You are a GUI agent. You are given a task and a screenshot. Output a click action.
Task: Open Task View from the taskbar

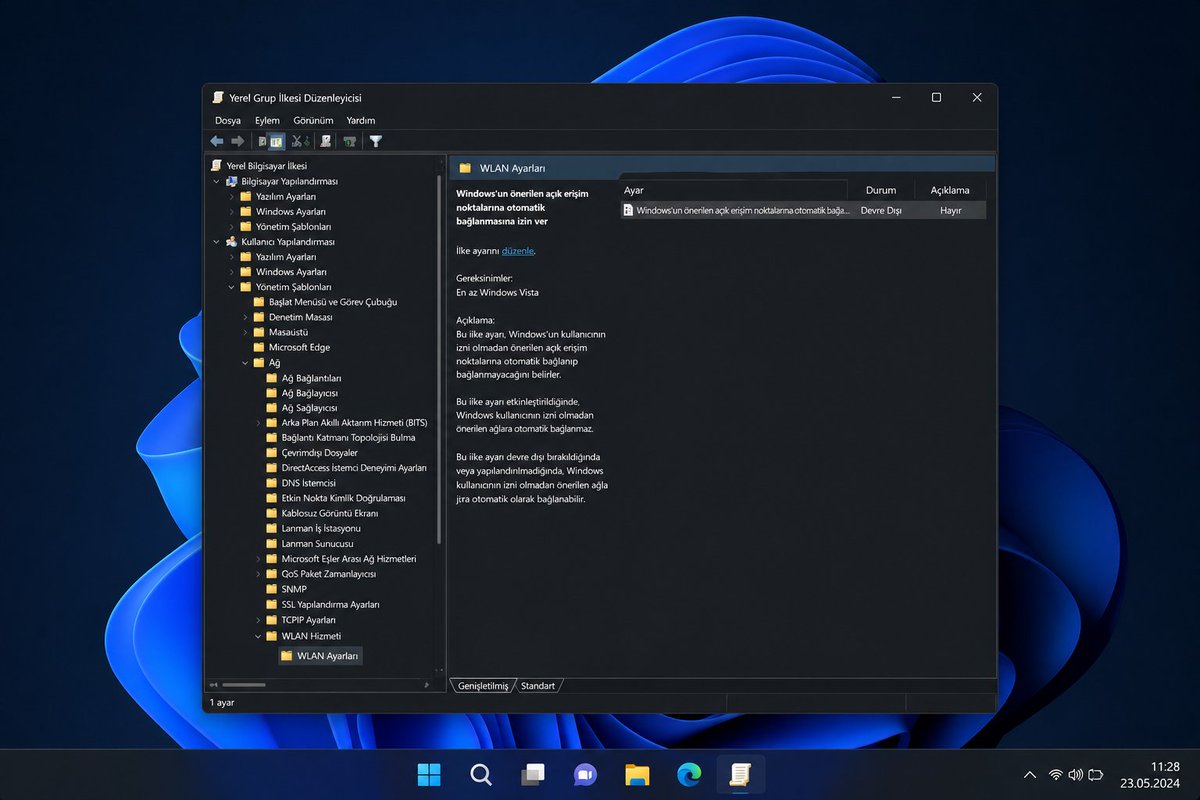(x=533, y=774)
